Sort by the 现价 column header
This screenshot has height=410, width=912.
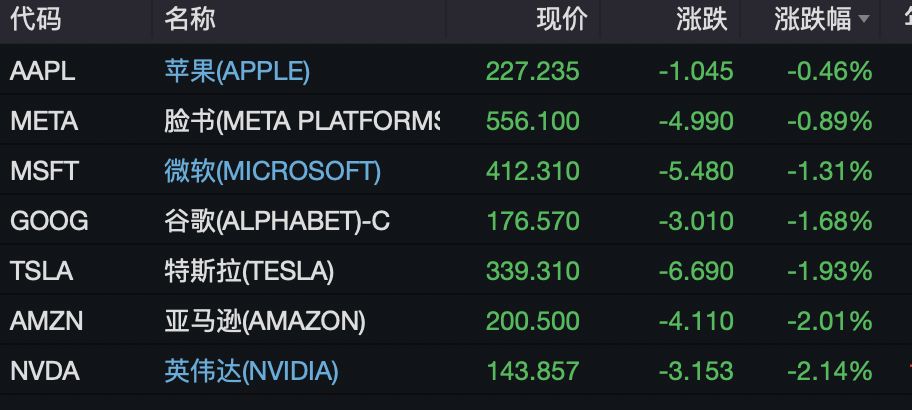(x=562, y=19)
